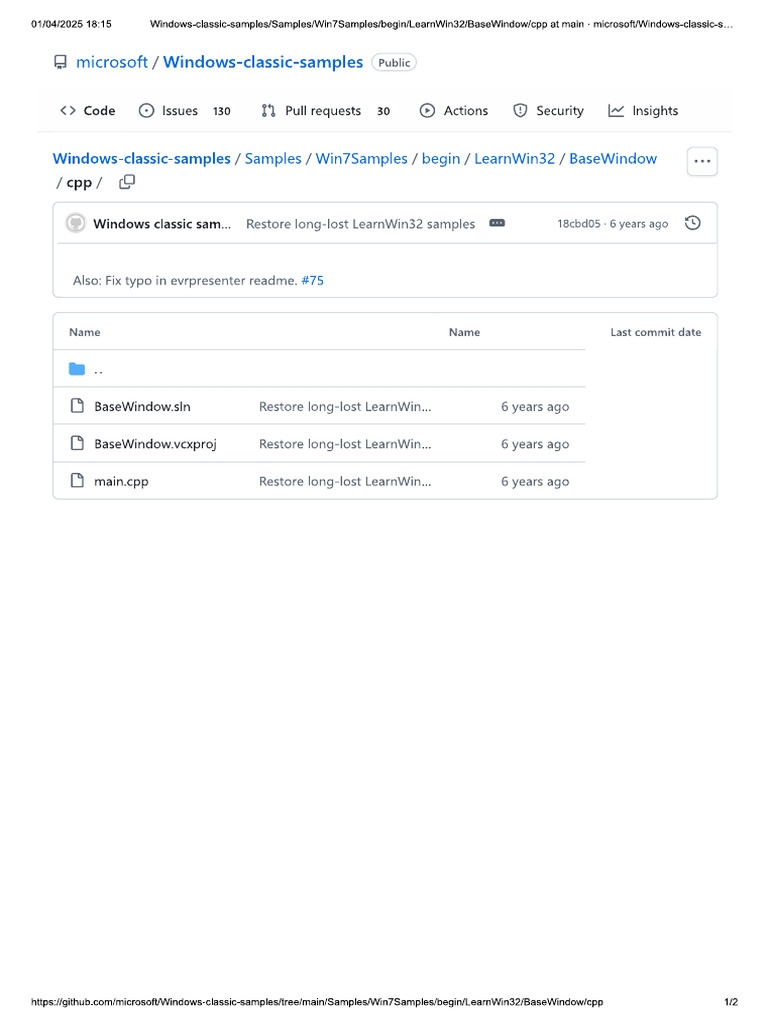Click the Issues circle icon

point(146,110)
